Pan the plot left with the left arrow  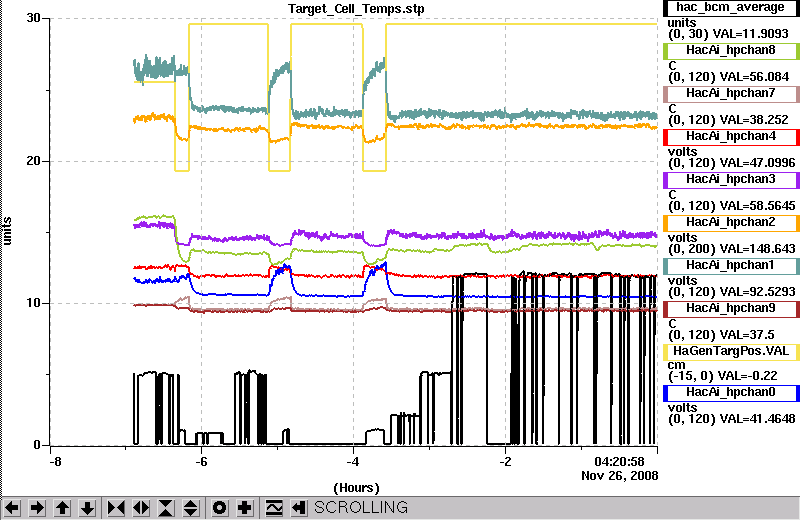[x=12, y=508]
